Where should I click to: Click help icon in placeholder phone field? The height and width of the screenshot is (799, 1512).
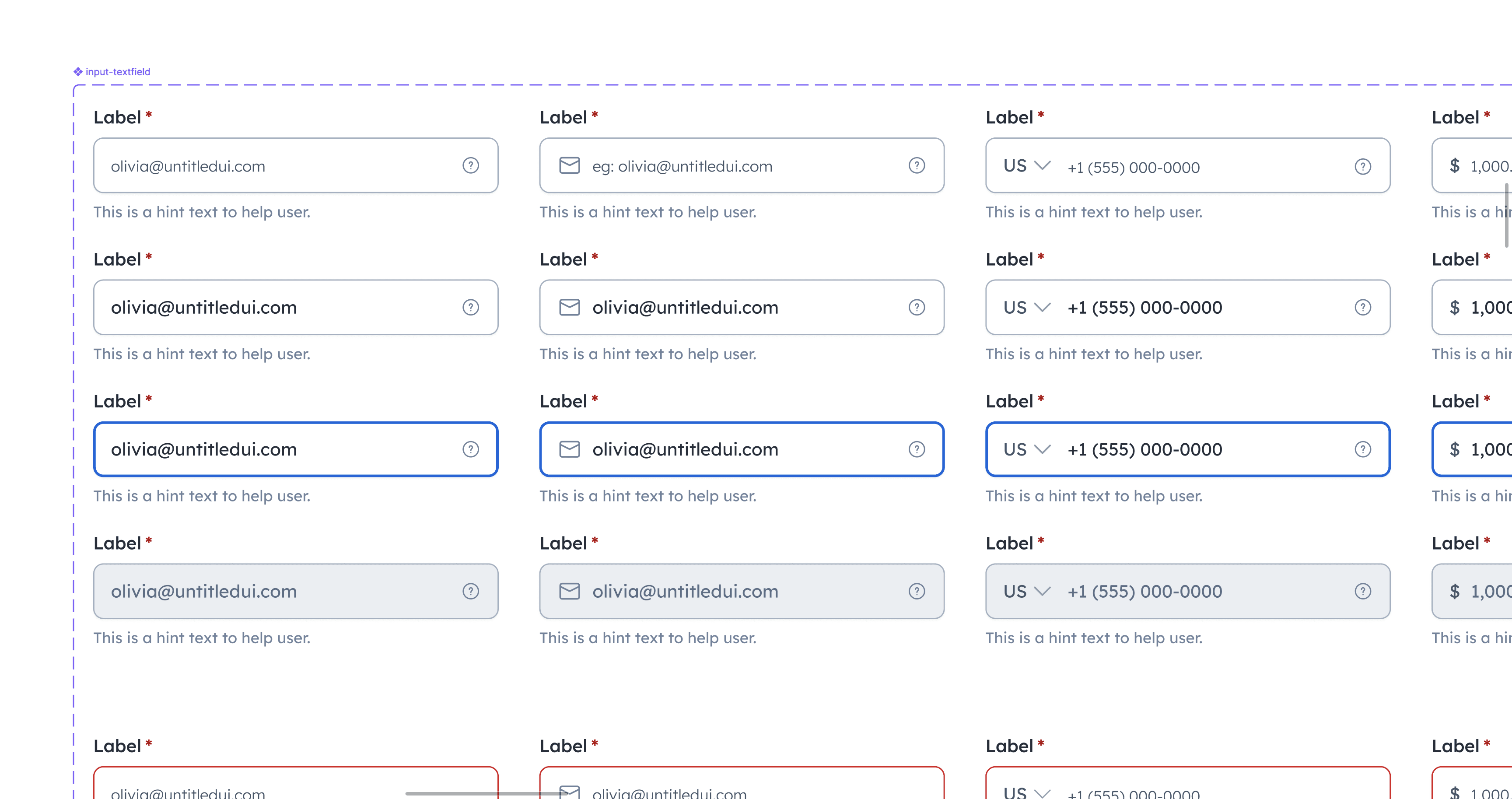(x=1362, y=167)
